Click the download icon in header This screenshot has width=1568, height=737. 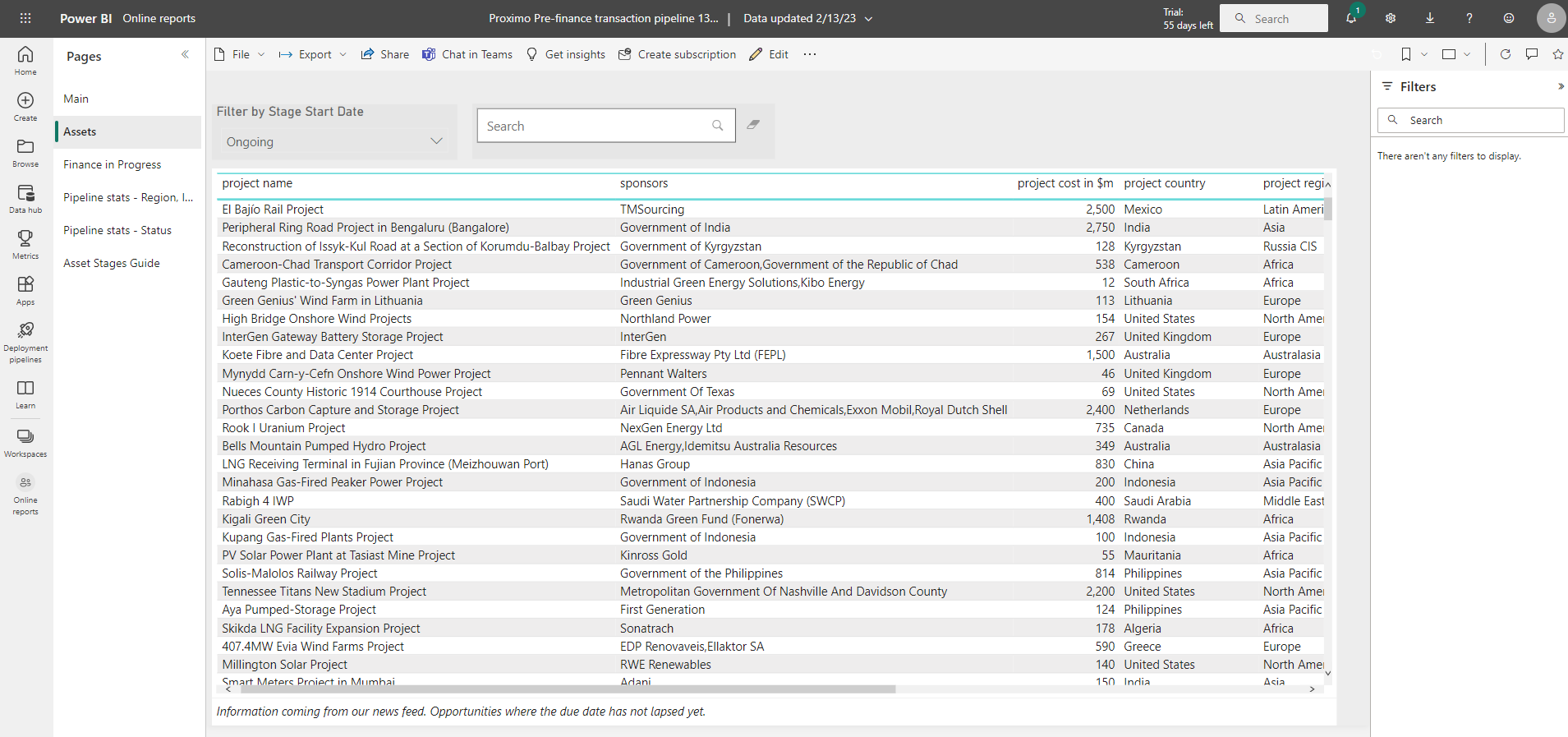click(1430, 18)
